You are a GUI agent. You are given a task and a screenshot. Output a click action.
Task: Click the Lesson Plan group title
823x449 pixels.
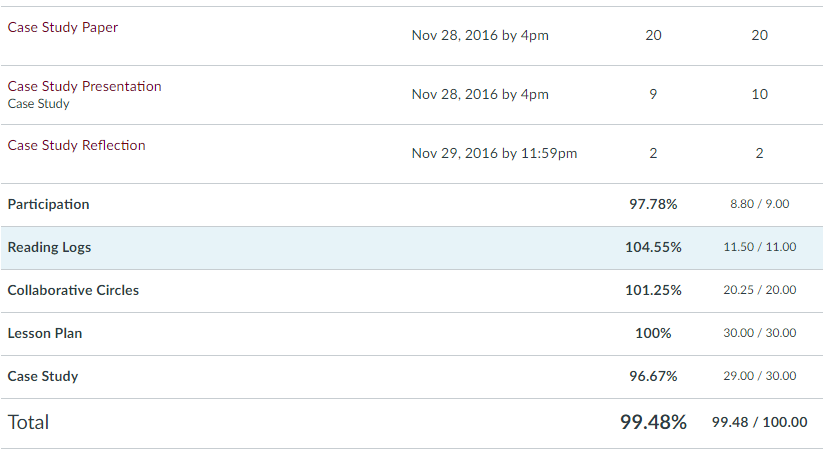45,333
